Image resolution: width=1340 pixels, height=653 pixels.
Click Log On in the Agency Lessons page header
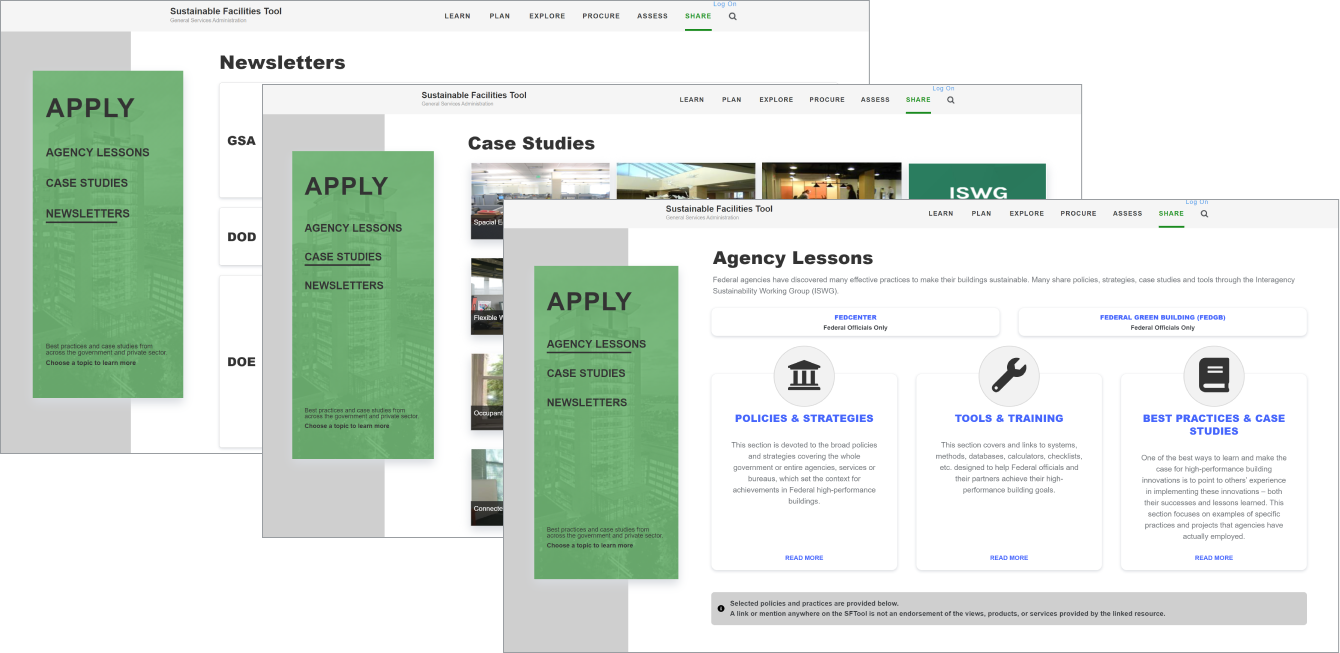1197,202
